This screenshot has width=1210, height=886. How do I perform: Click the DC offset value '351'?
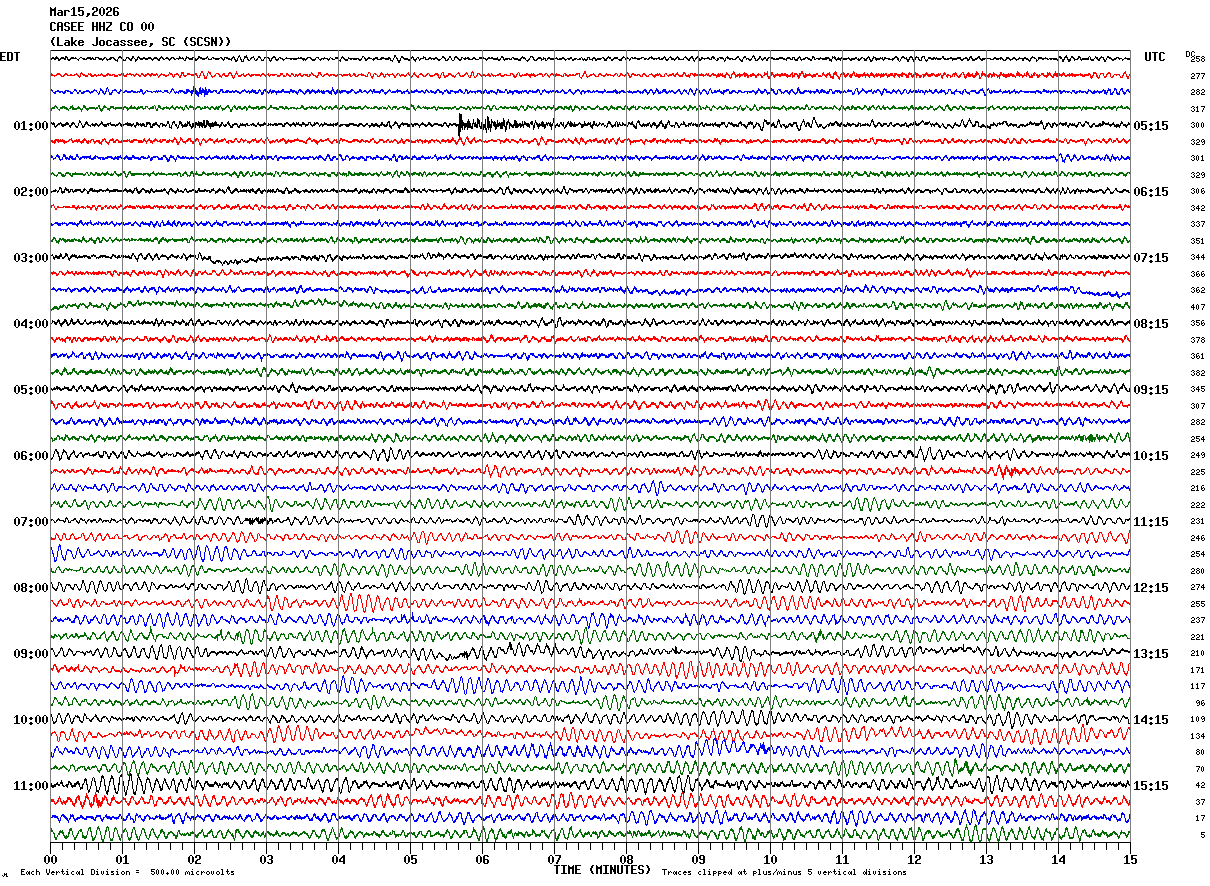(x=1197, y=241)
